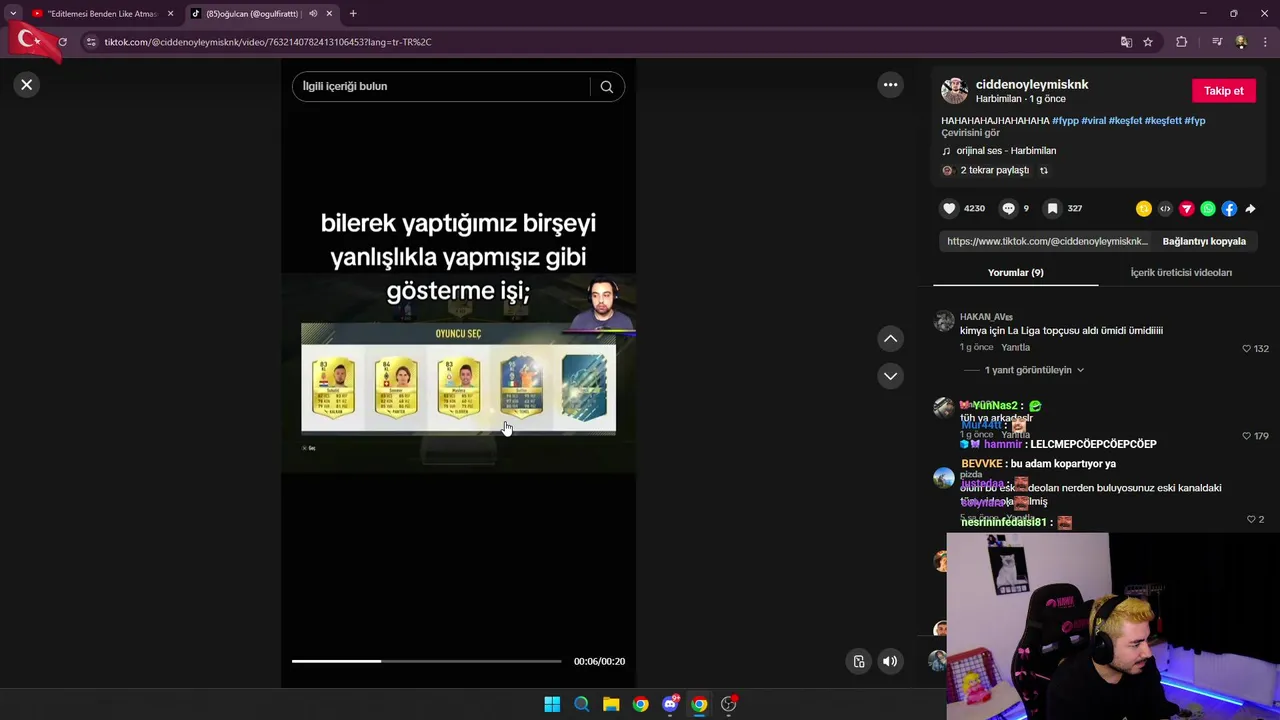Screen dimensions: 1280x720
Task: Open Discord from taskbar
Action: (x=670, y=704)
